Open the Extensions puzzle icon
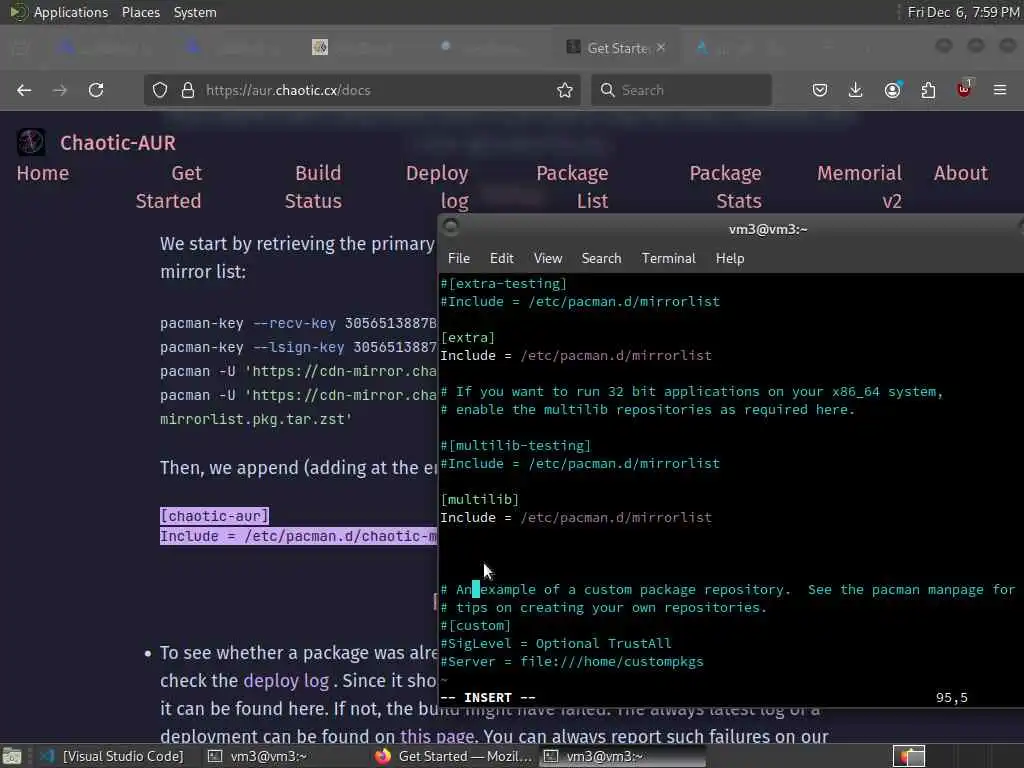Image resolution: width=1024 pixels, height=768 pixels. pos(928,90)
